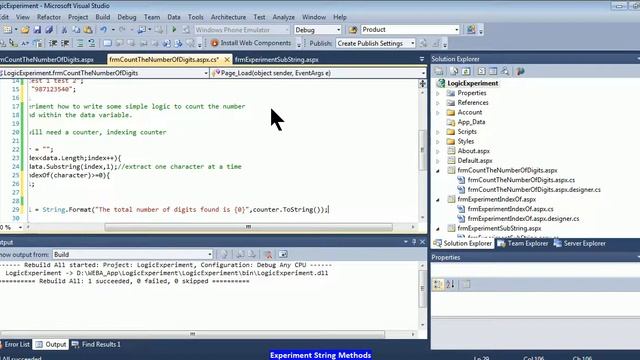This screenshot has height=360, width=640.
Task: Click the Undo arrow icon
Action: point(104,30)
